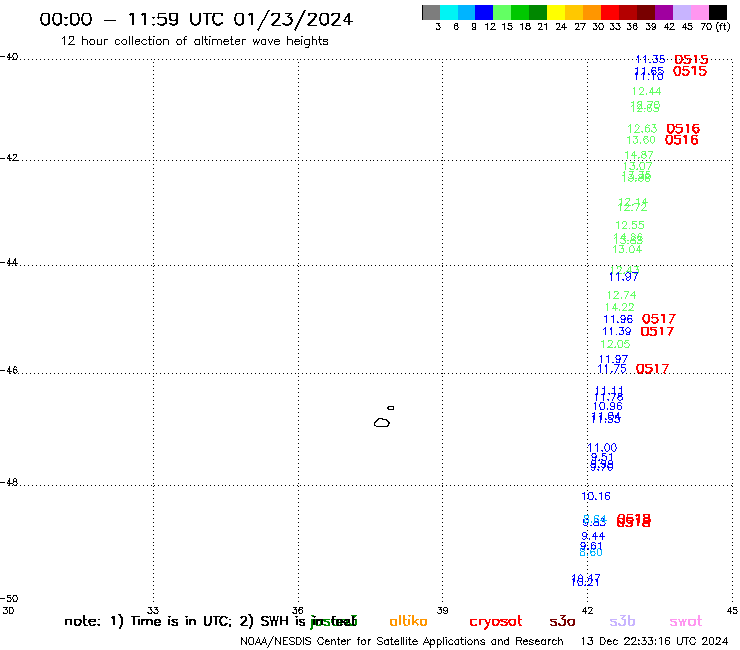Viewport: 740px width, 650px height.
Task: Click the pink swatch in the color scale
Action: pos(699,12)
